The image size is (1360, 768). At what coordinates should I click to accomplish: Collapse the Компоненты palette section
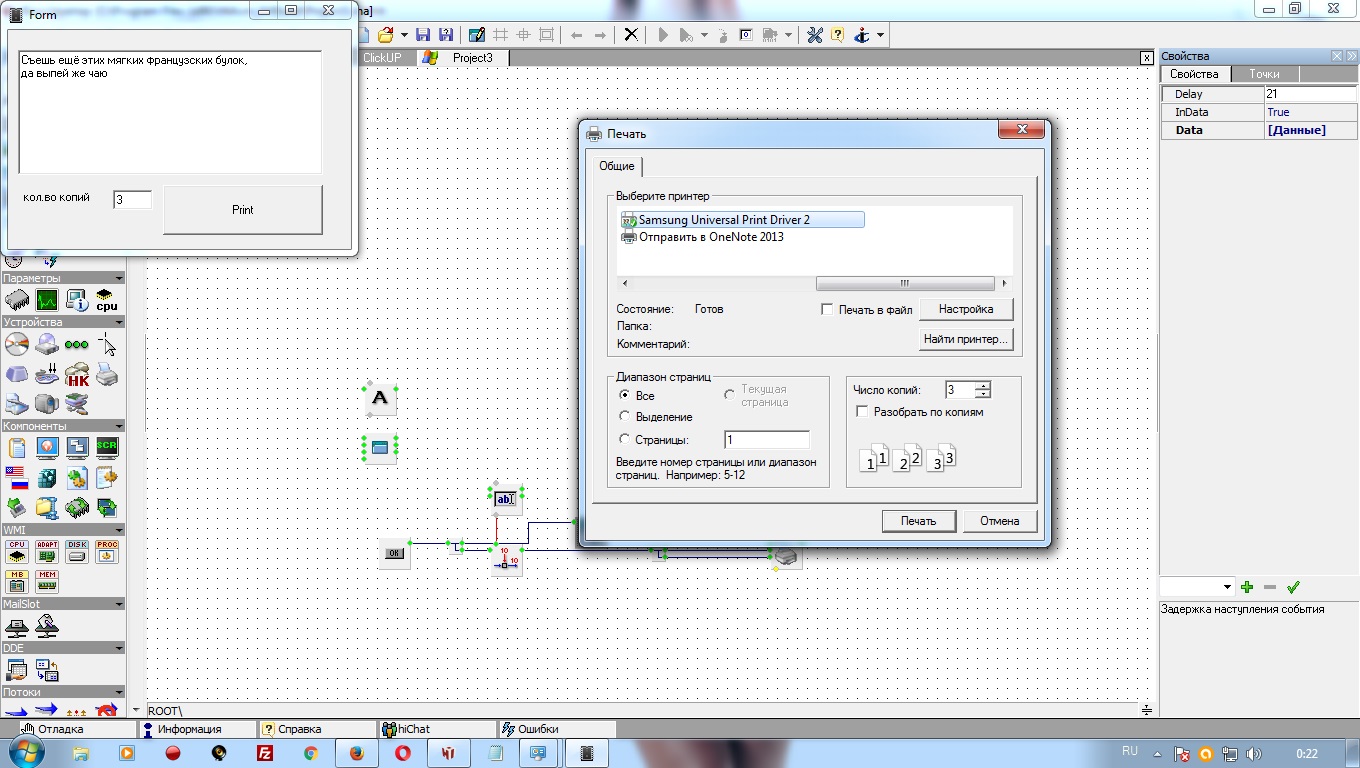tap(119, 426)
